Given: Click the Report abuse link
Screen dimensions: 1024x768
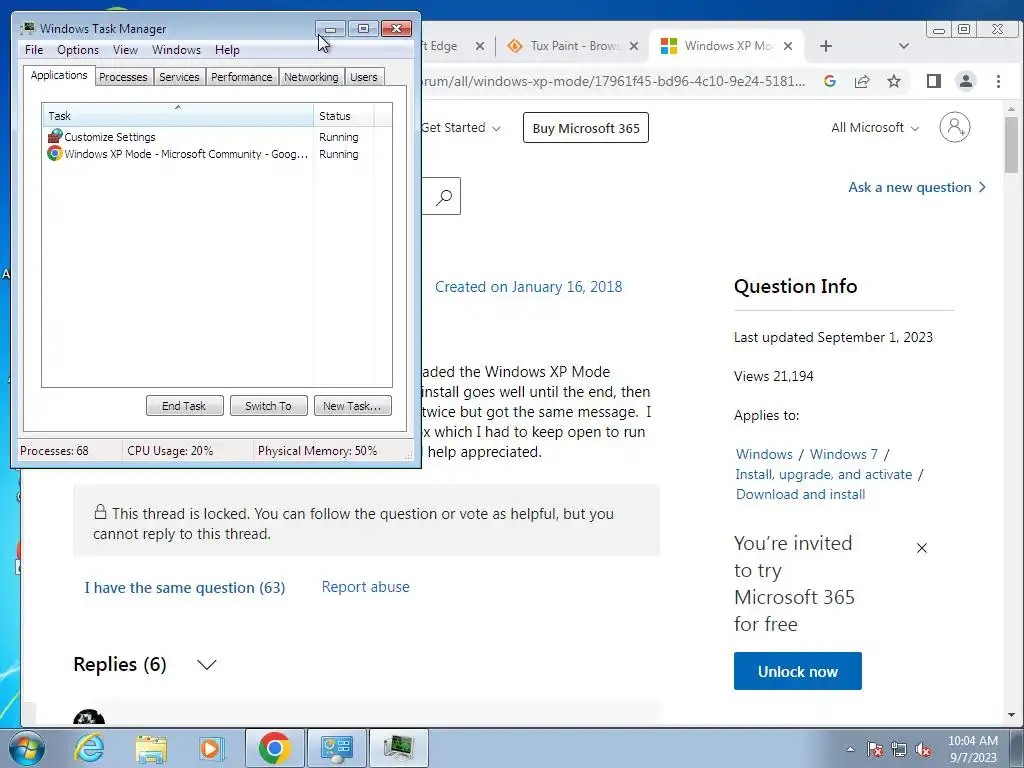Looking at the screenshot, I should [x=366, y=586].
